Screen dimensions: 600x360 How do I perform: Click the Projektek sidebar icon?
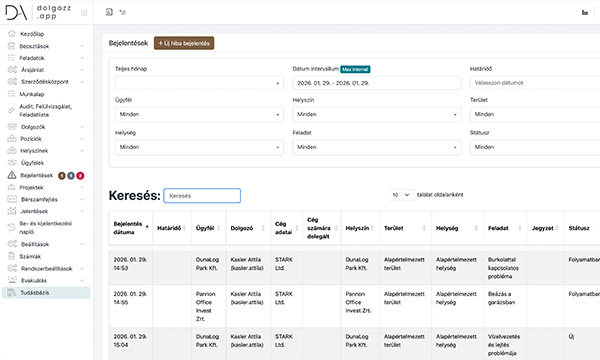point(11,187)
